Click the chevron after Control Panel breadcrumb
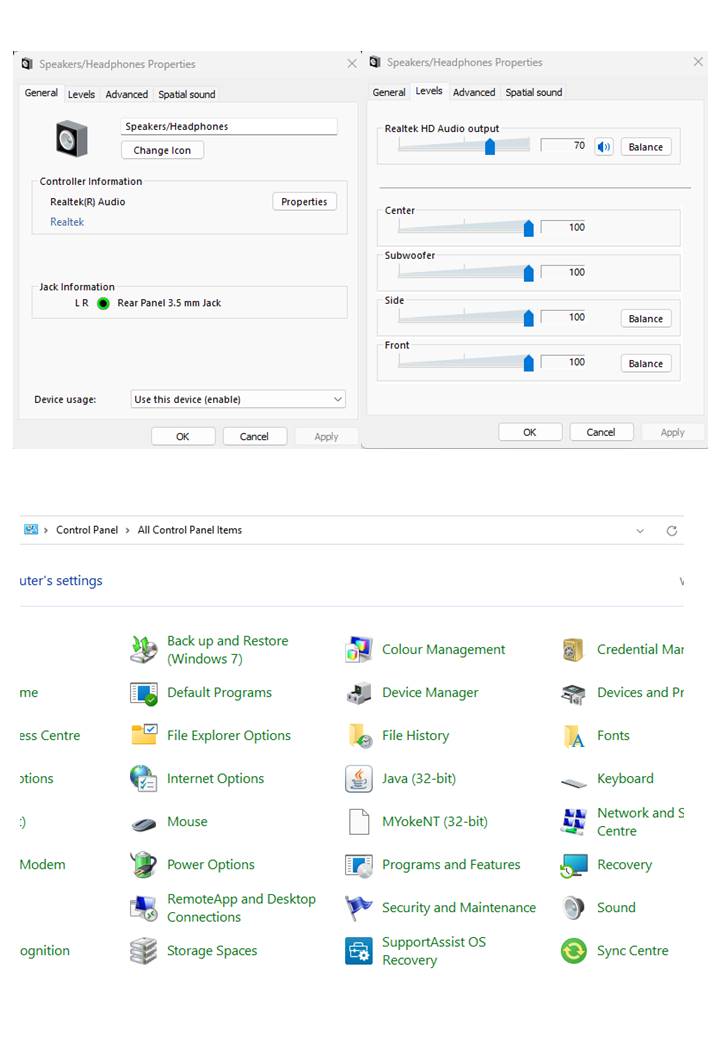Screen dimensions: 720x1040 coord(128,530)
